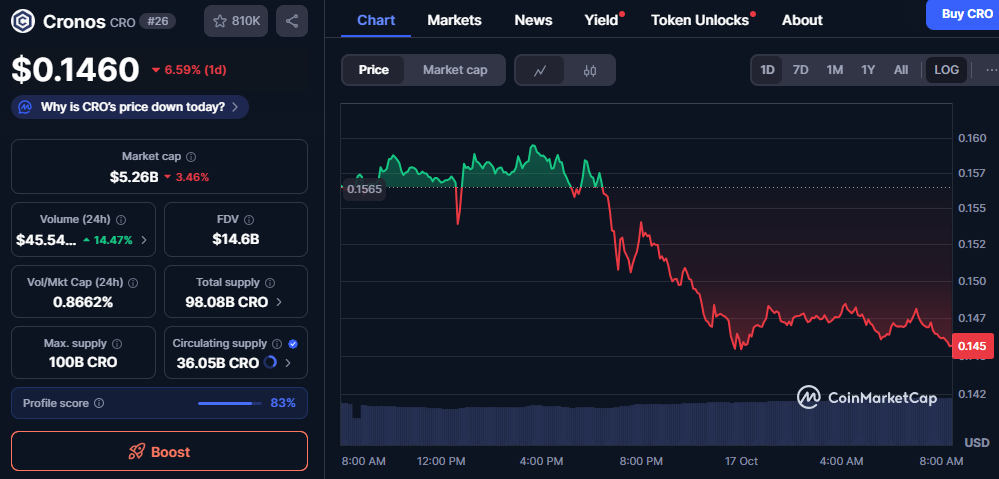
Task: Expand the Volume (24h) details chevron
Action: 144,240
